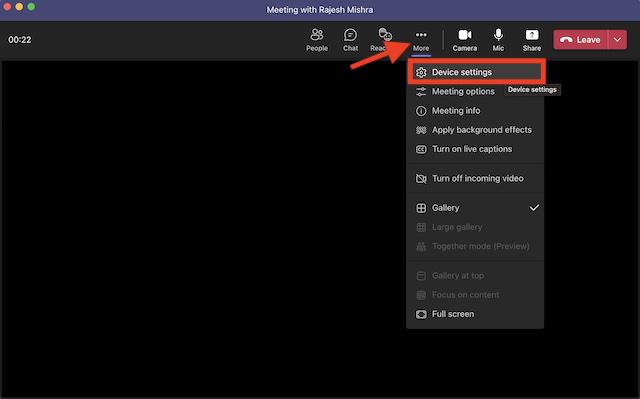Open Meeting info menu entry
The image size is (640, 399).
point(475,111)
